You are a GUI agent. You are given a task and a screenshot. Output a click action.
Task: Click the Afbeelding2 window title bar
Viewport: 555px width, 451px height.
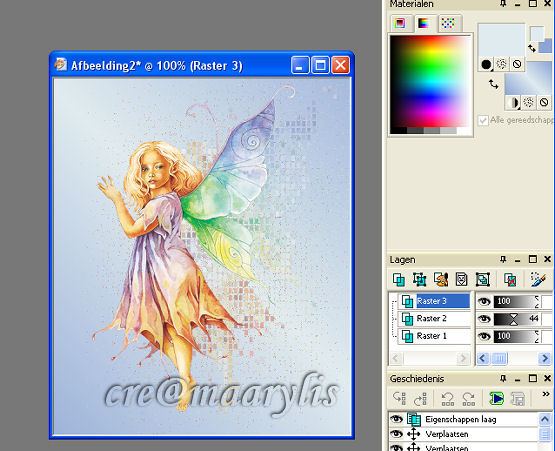click(202, 65)
